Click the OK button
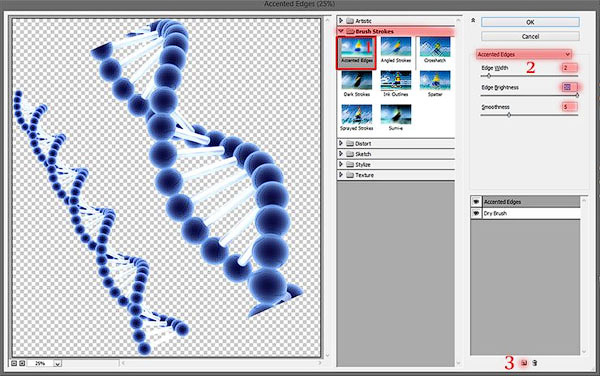600x376 pixels. (530, 22)
